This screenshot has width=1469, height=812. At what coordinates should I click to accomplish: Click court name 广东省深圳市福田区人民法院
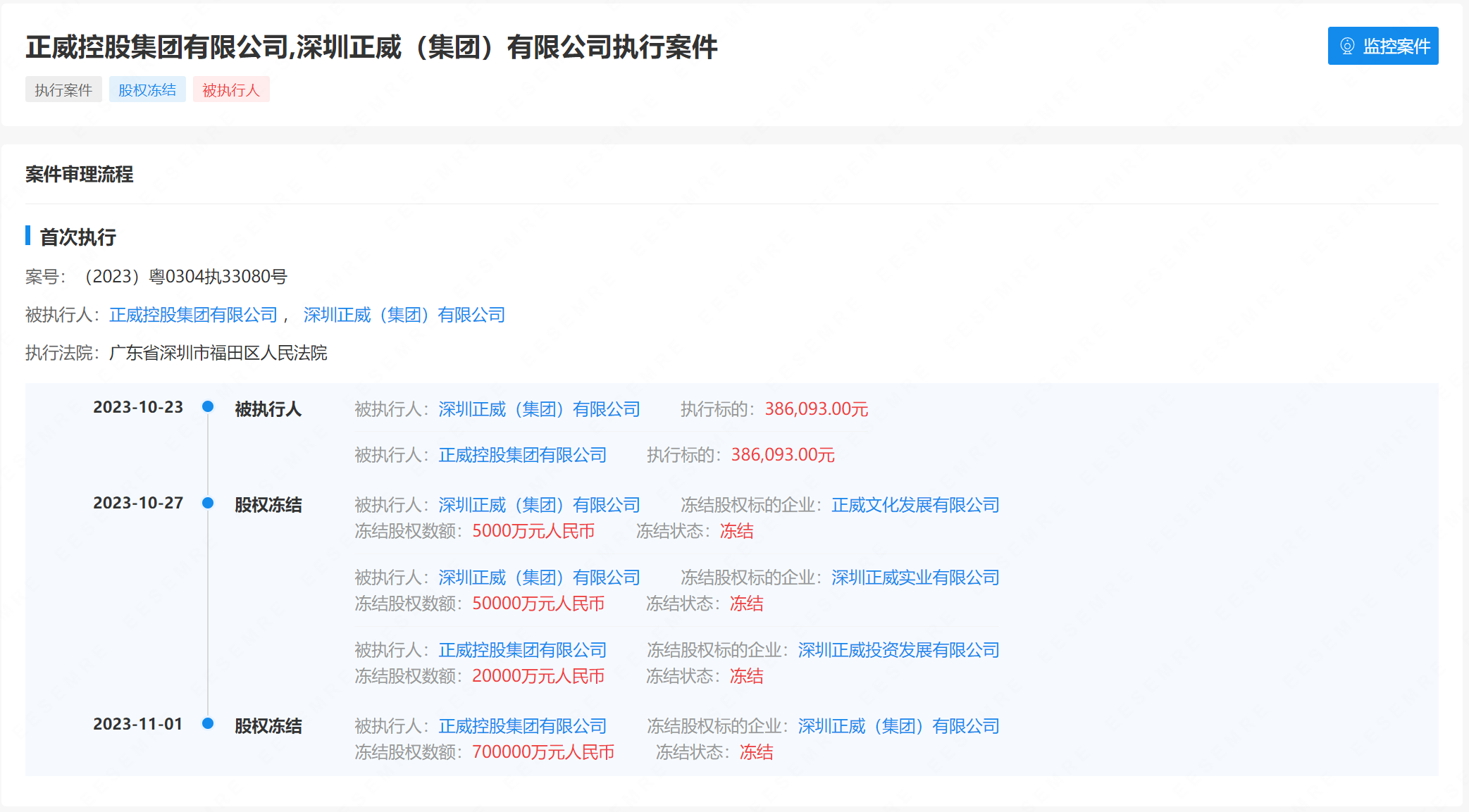click(218, 353)
